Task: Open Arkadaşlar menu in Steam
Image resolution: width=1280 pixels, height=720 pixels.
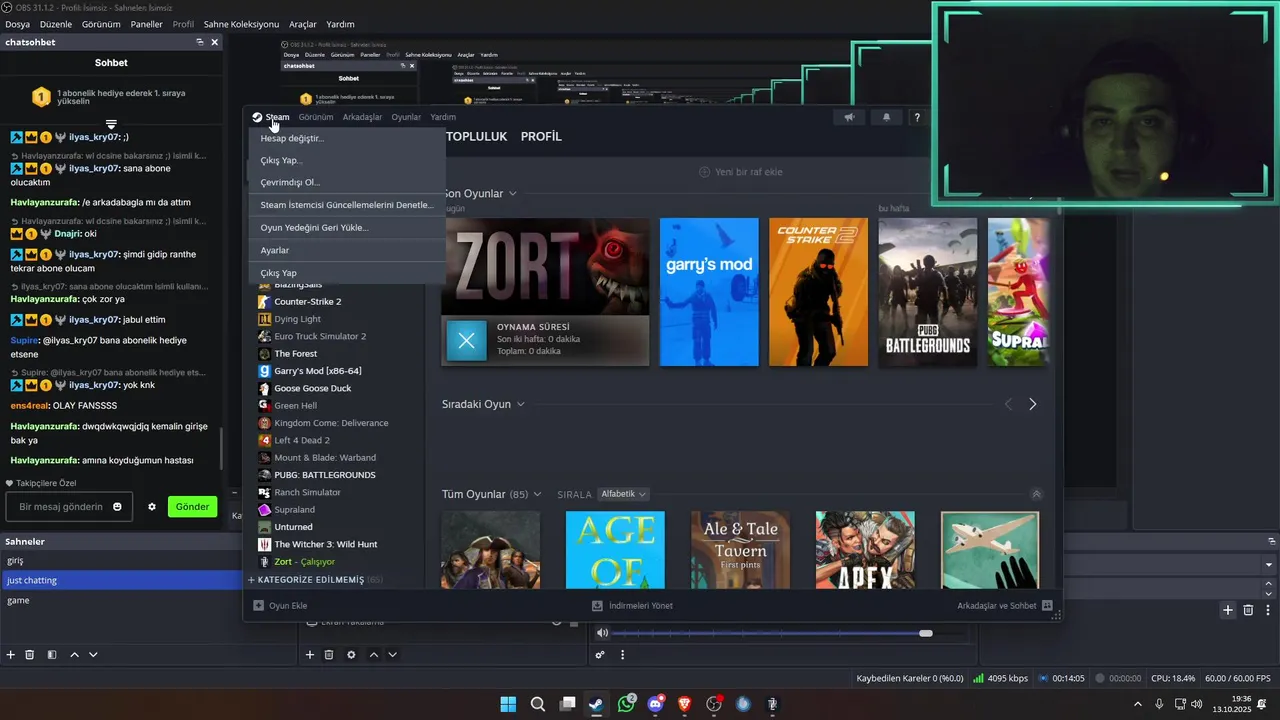Action: [362, 117]
